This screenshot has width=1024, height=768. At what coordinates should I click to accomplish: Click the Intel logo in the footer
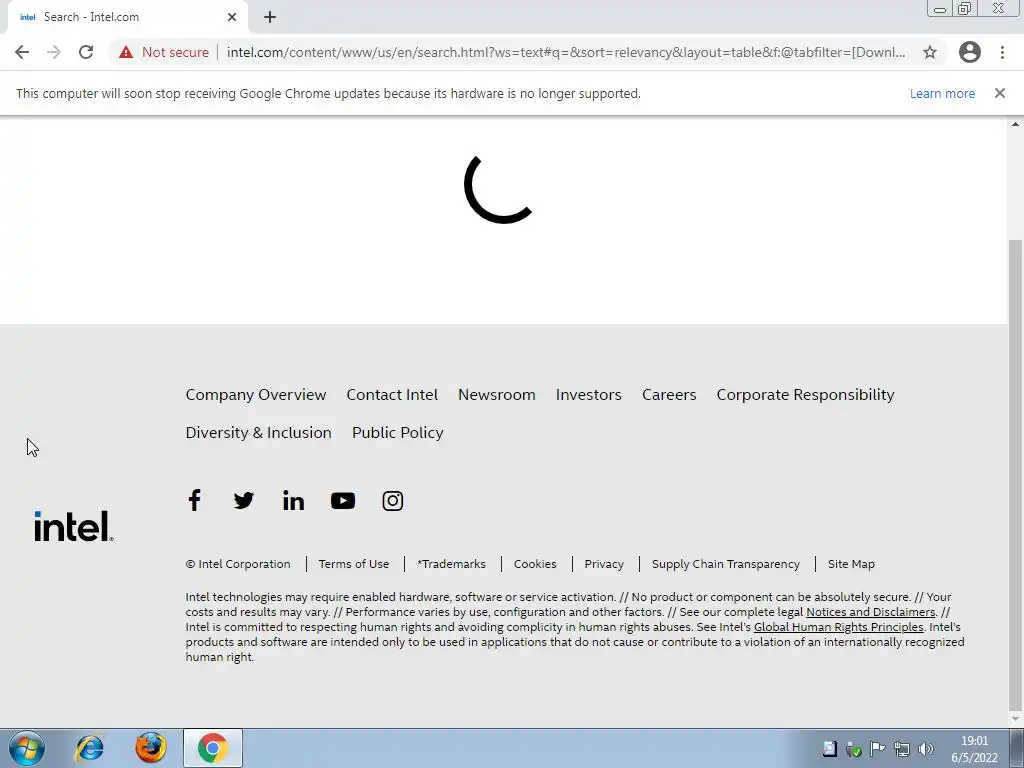[74, 526]
